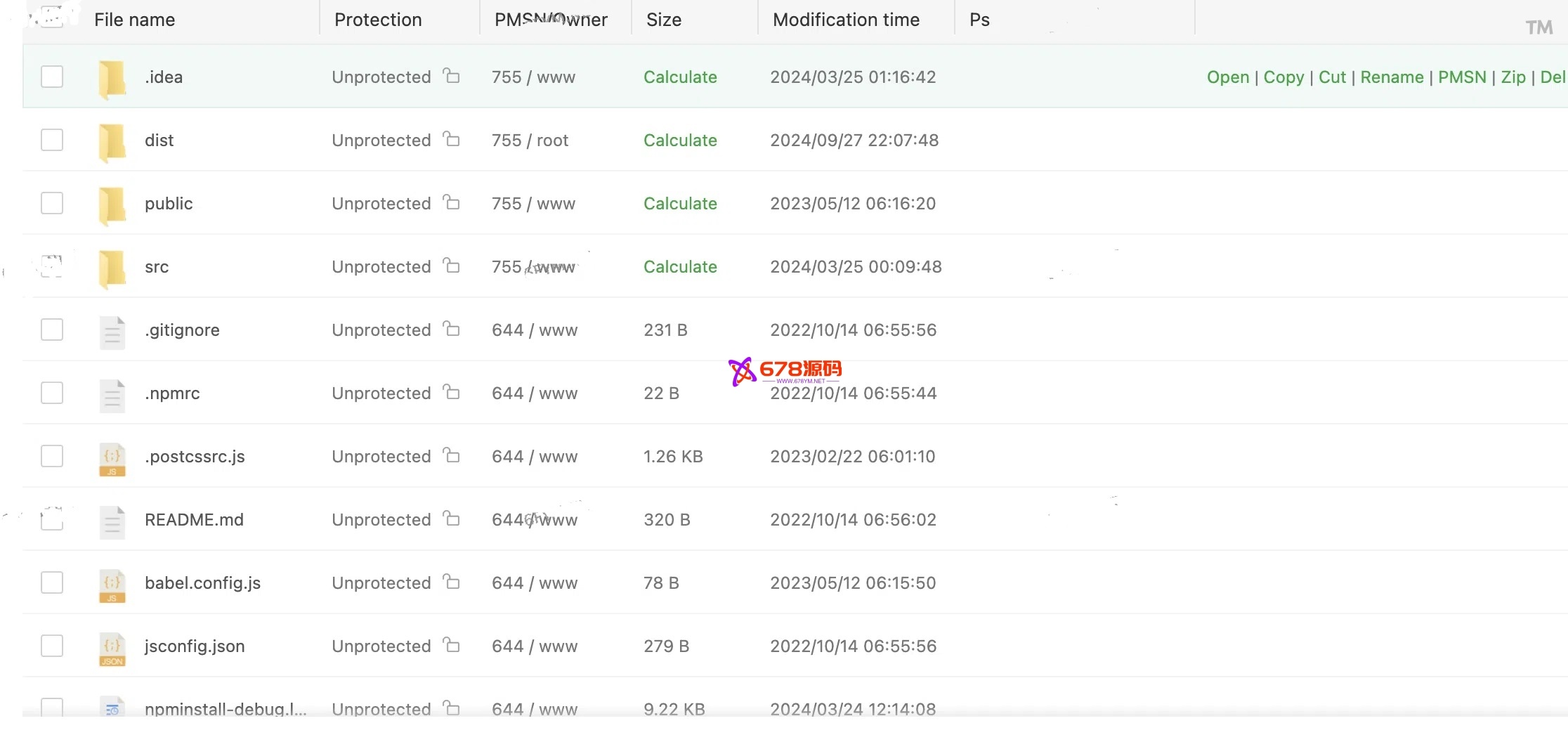Viewport: 1568px width, 742px height.
Task: Calculate the size of the src folder
Action: coord(680,267)
